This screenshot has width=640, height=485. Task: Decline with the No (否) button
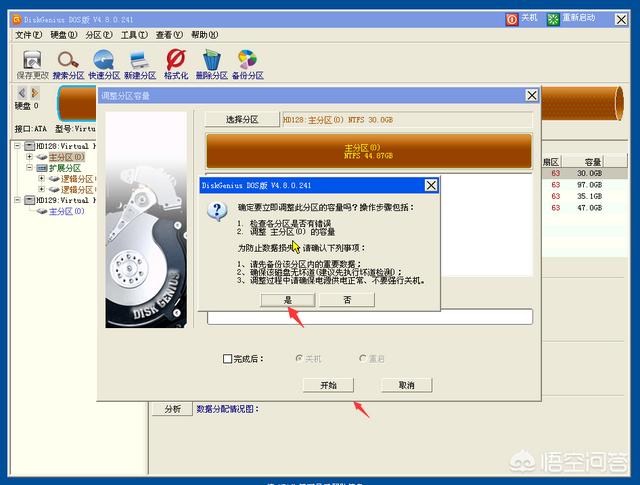tap(347, 300)
